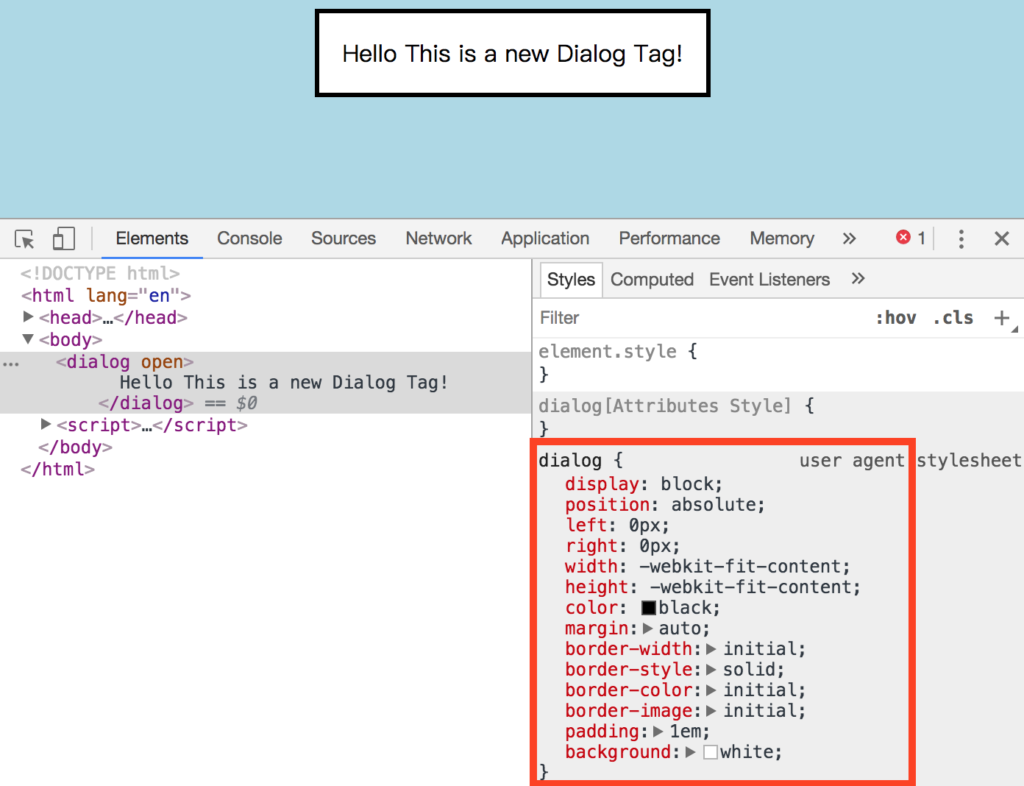The width and height of the screenshot is (1024, 786).
Task: Click the styles Filter input field
Action: tap(600, 318)
